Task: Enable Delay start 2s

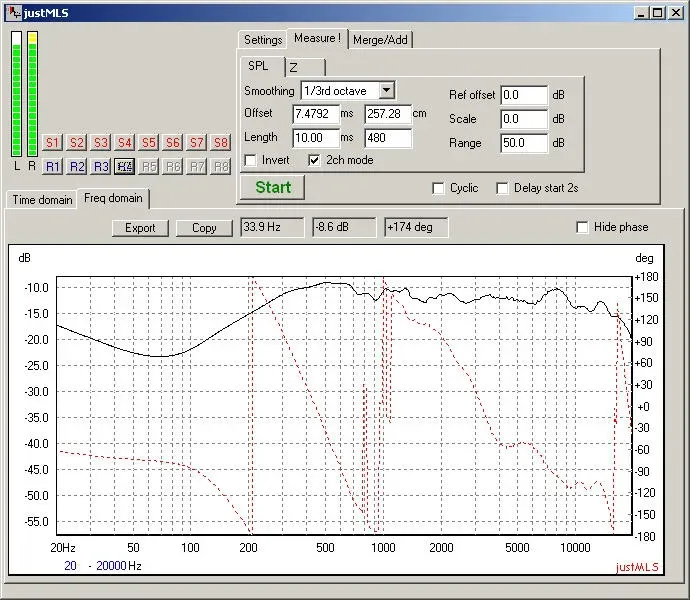Action: click(x=502, y=188)
